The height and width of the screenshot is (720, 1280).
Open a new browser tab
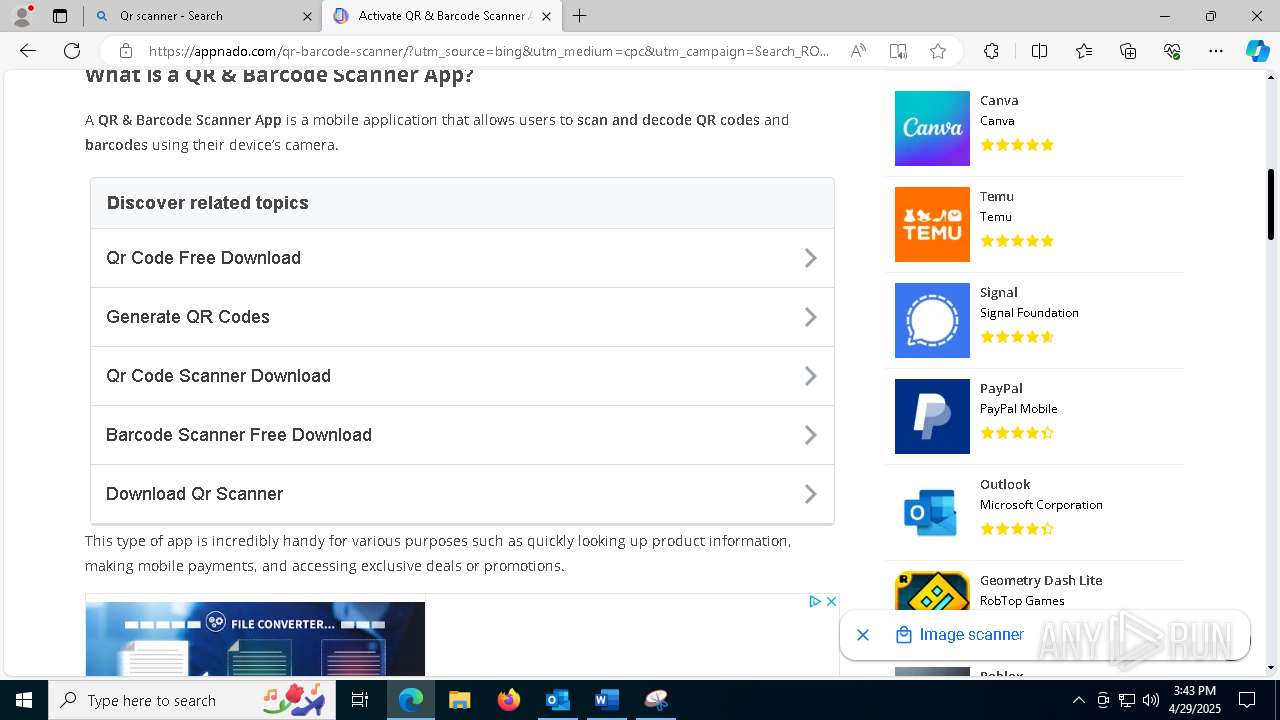(580, 16)
